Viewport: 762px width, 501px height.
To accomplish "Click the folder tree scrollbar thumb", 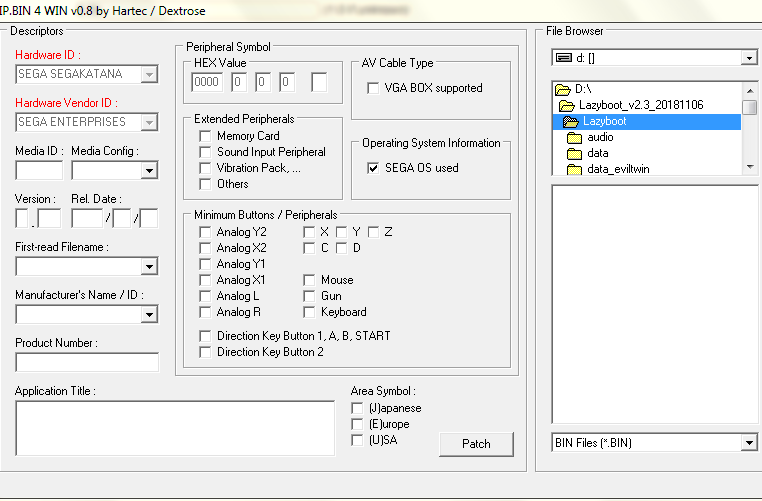I will 750,107.
